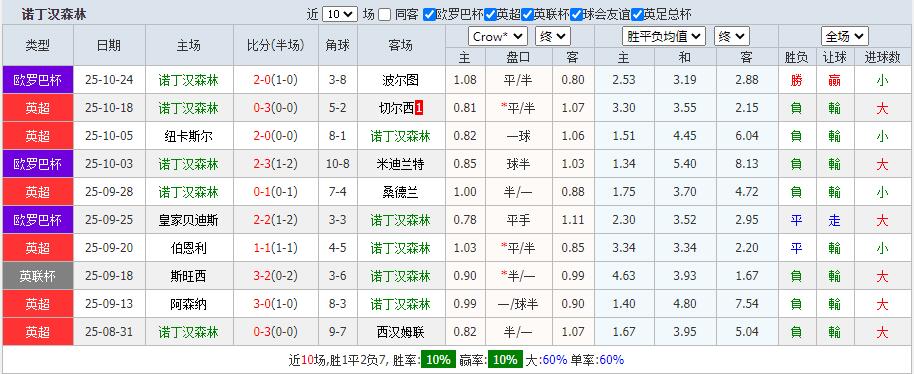
Task: Click odds 8.13 in the 米迪兰特 row
Action: 747,164
